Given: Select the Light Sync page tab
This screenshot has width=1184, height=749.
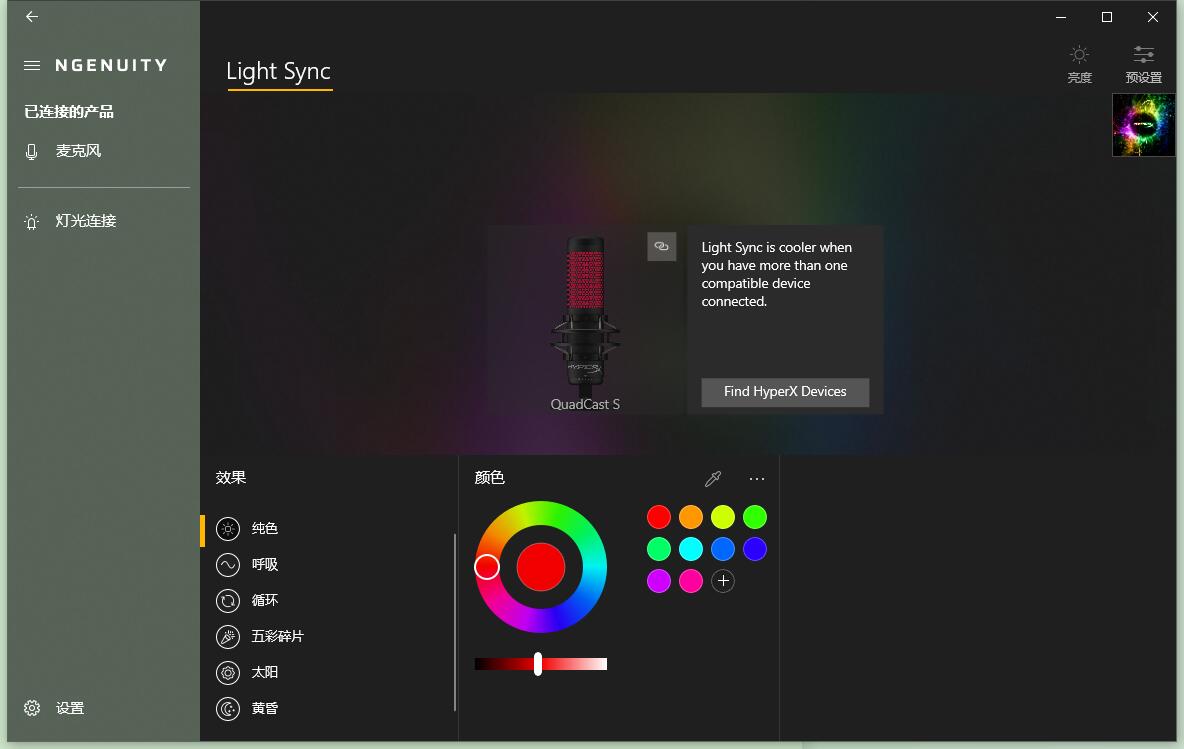Looking at the screenshot, I should point(279,72).
